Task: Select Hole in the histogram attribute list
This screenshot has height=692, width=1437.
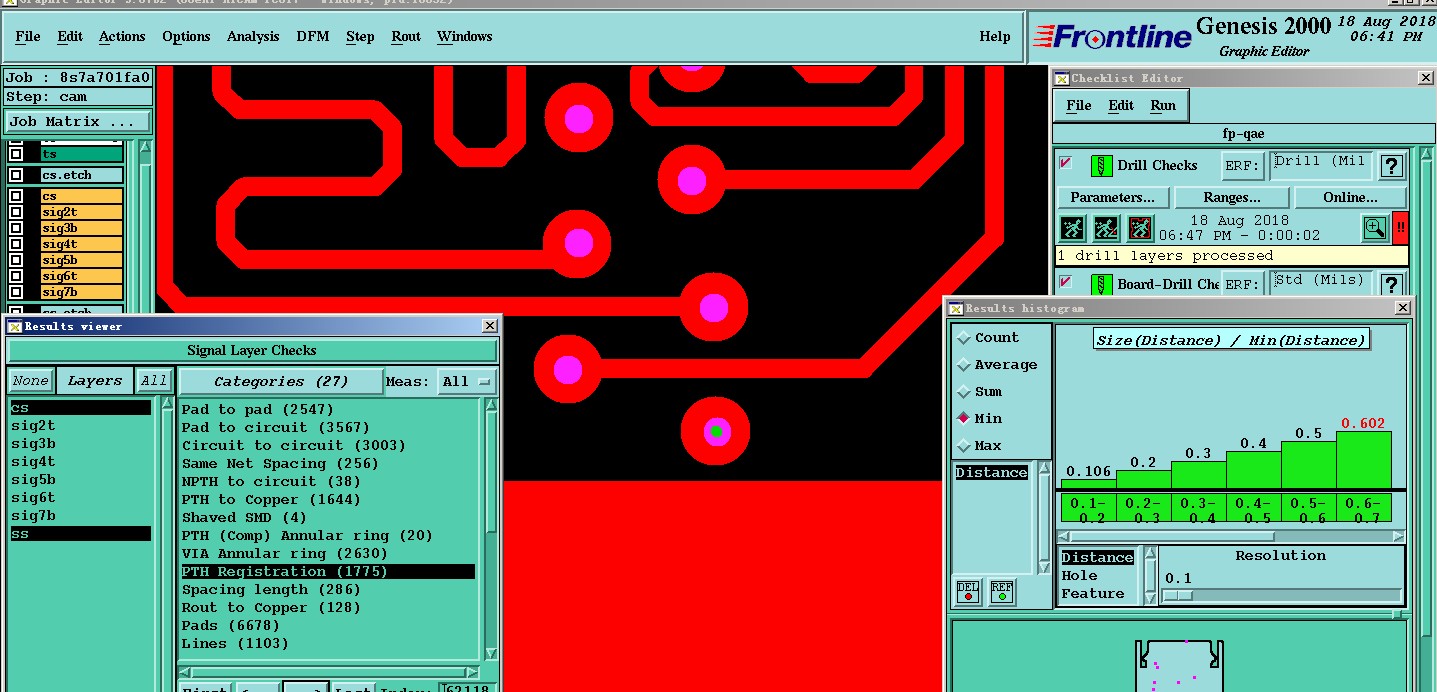Action: (1098, 576)
